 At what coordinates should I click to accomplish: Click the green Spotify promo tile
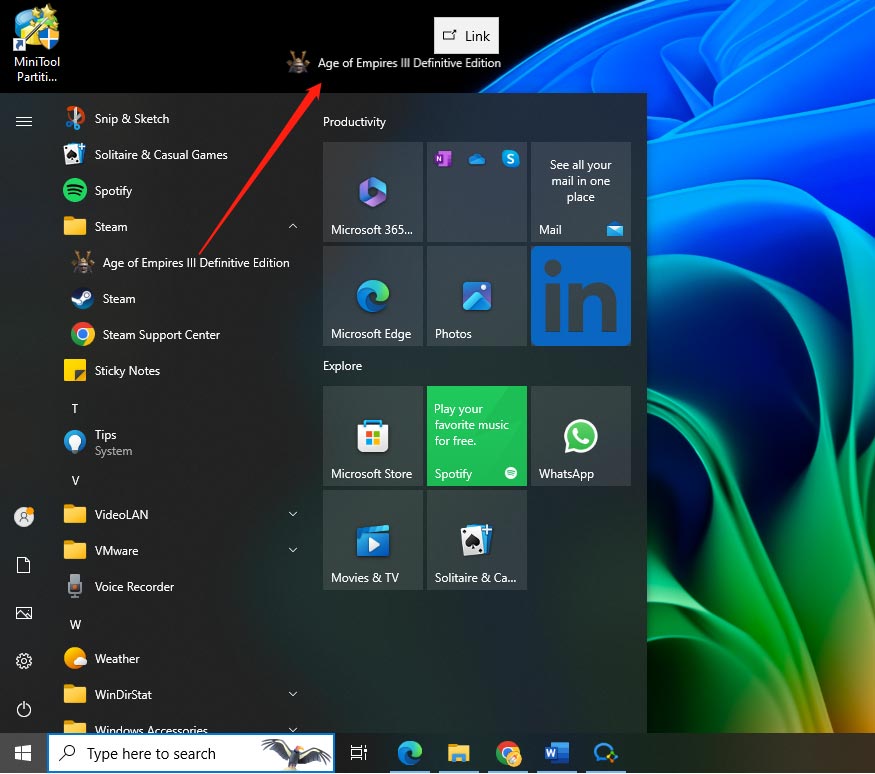pos(477,436)
